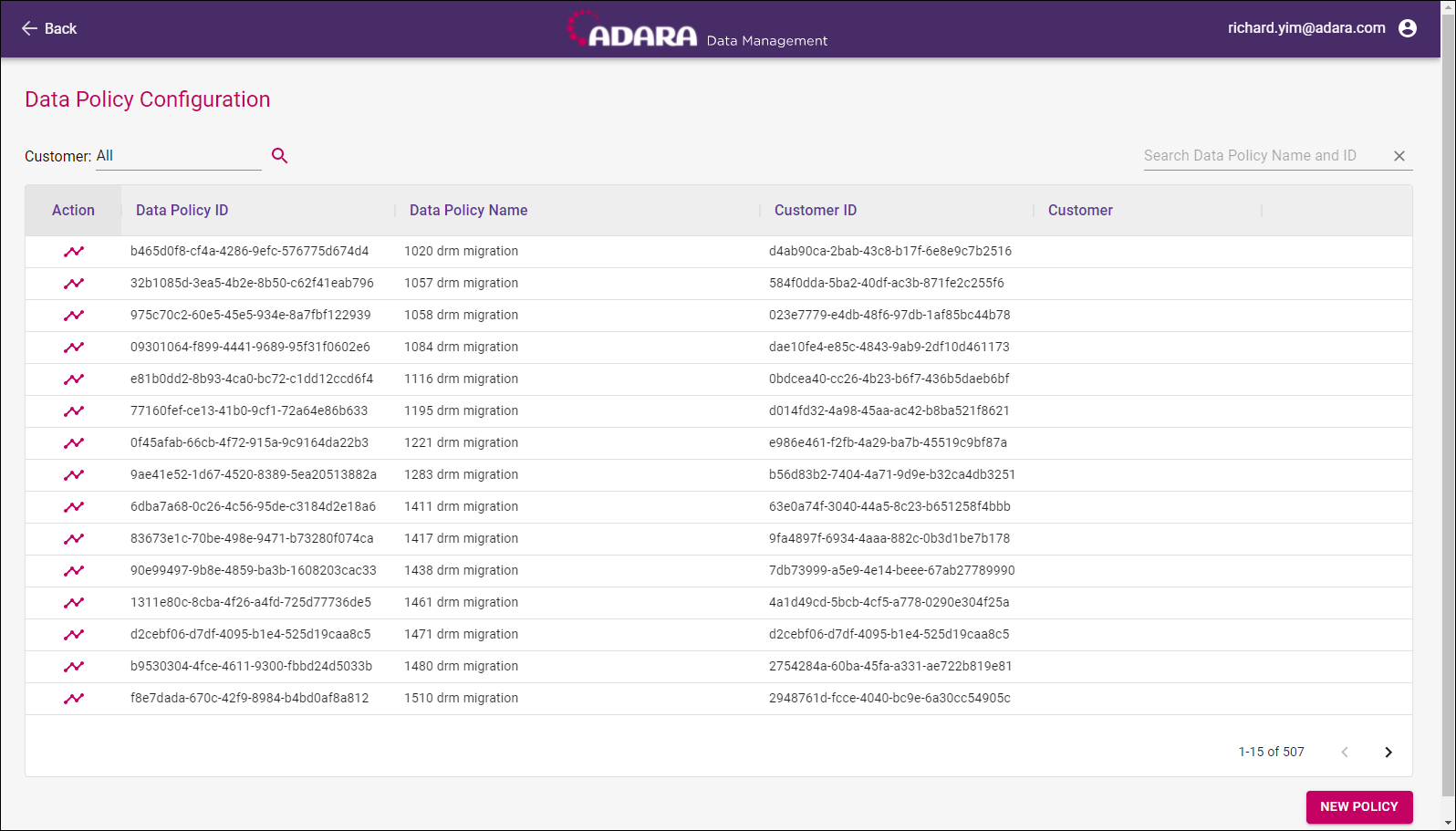Screen dimensions: 1456x831
Task: Open analytics icon for 1461 drm migration
Action: pos(74,603)
